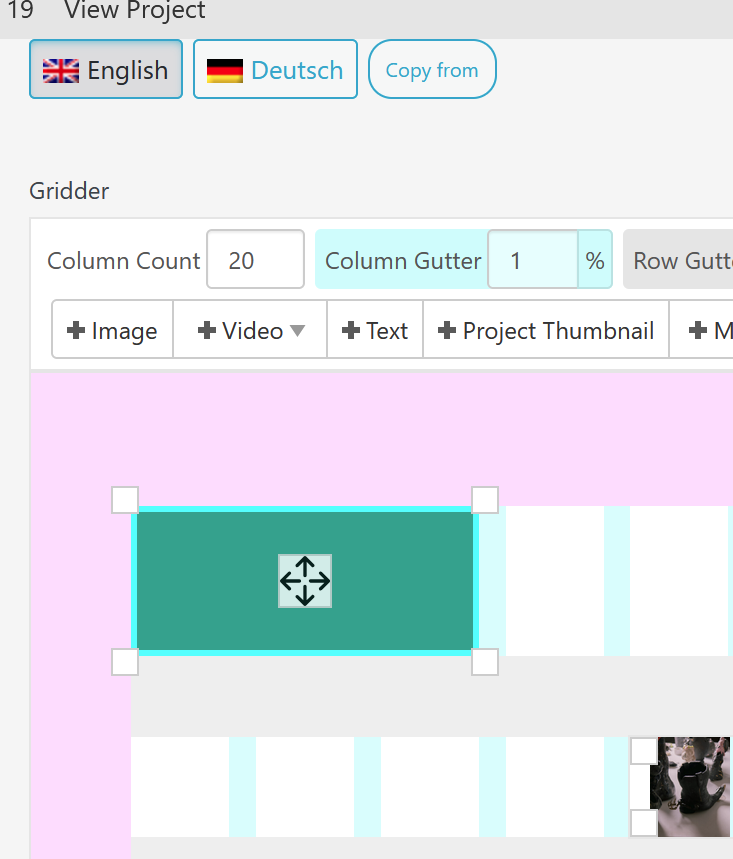Click top-left resize handle of green block

pyautogui.click(x=125, y=499)
